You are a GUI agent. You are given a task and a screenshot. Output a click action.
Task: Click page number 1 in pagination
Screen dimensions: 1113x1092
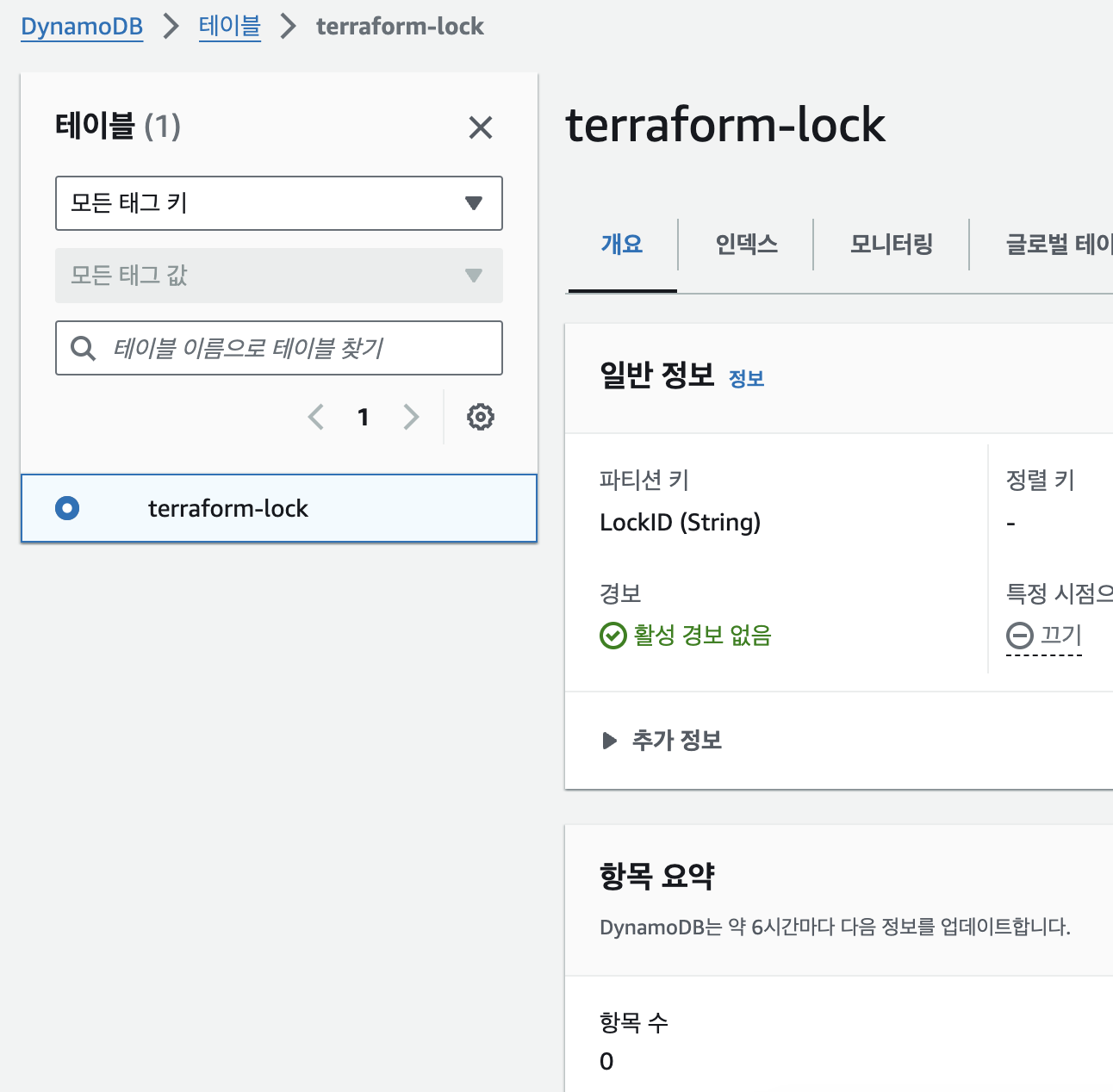click(x=364, y=418)
